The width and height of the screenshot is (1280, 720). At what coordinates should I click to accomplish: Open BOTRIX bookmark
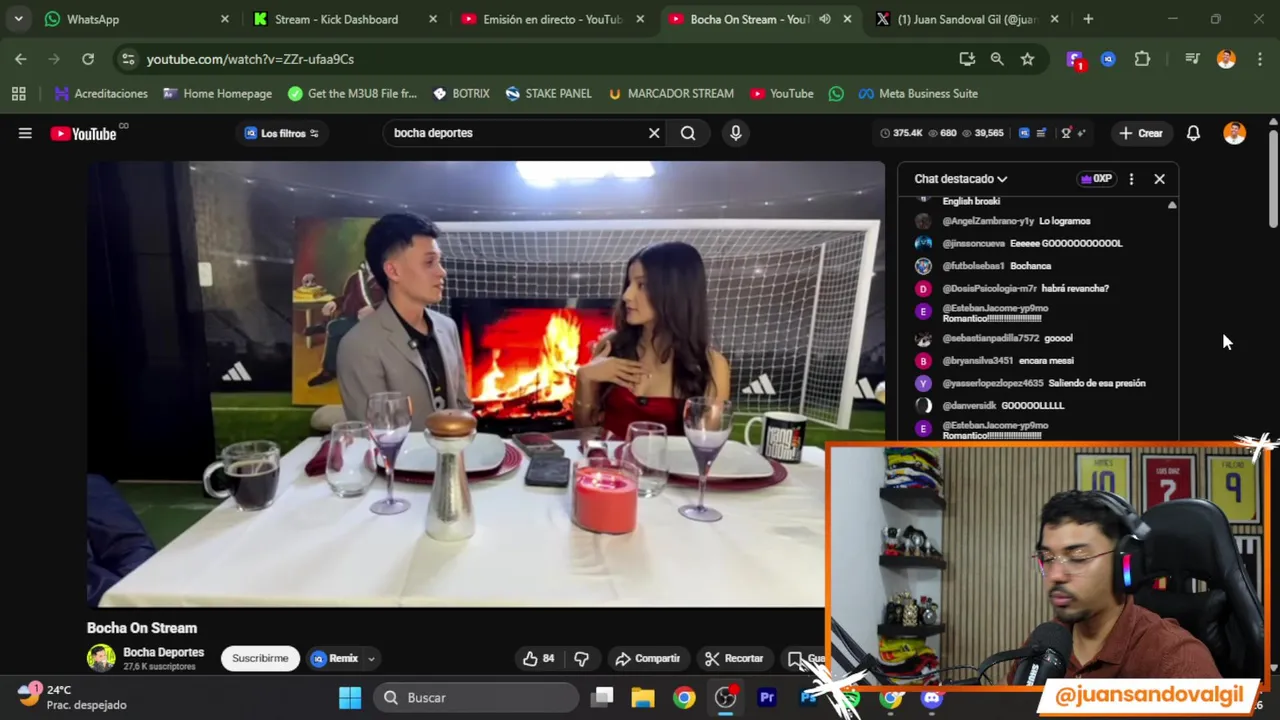461,93
